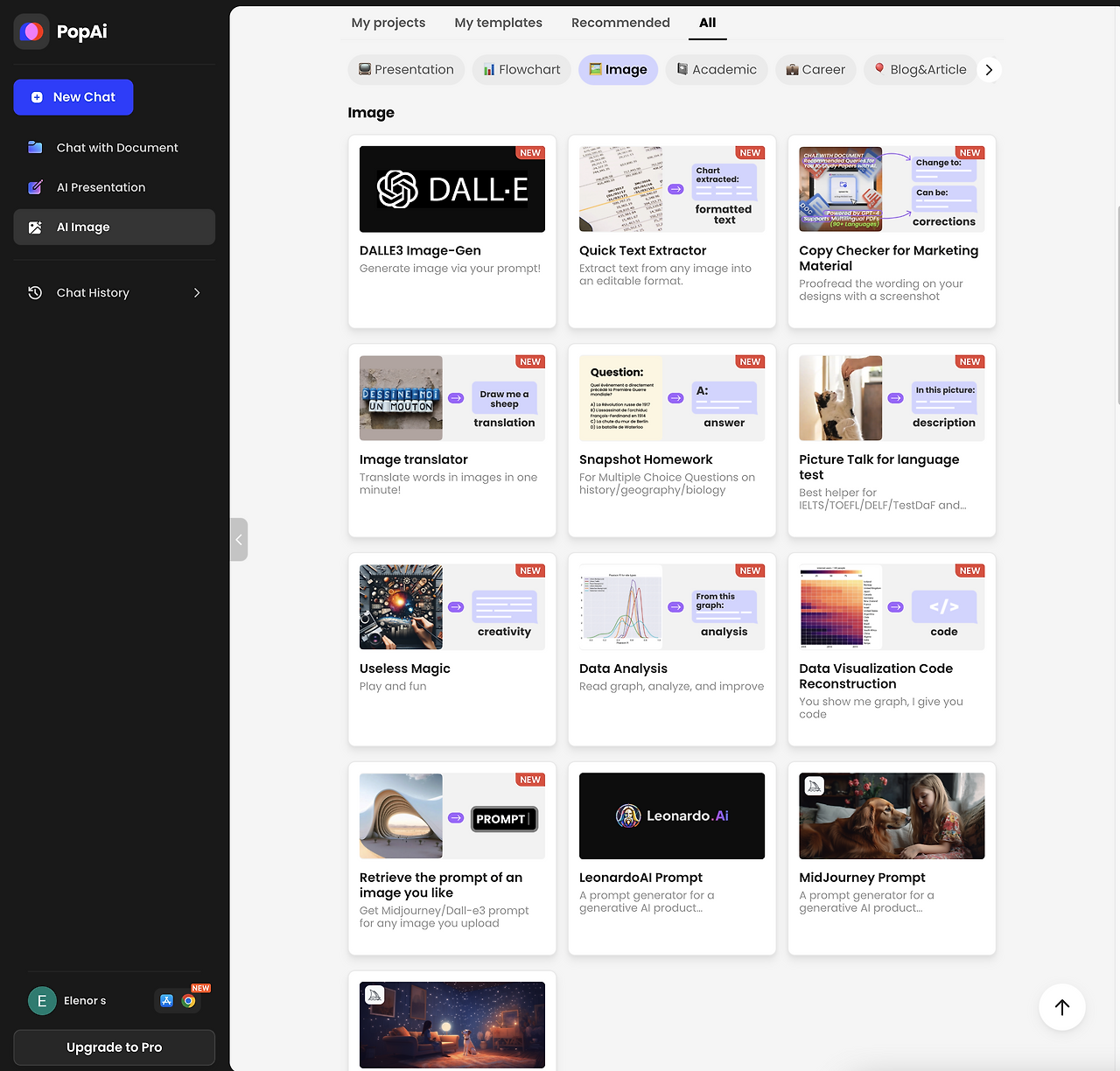The image size is (1120, 1071).
Task: Click the arrow on Data Visualization Code card
Action: point(895,607)
